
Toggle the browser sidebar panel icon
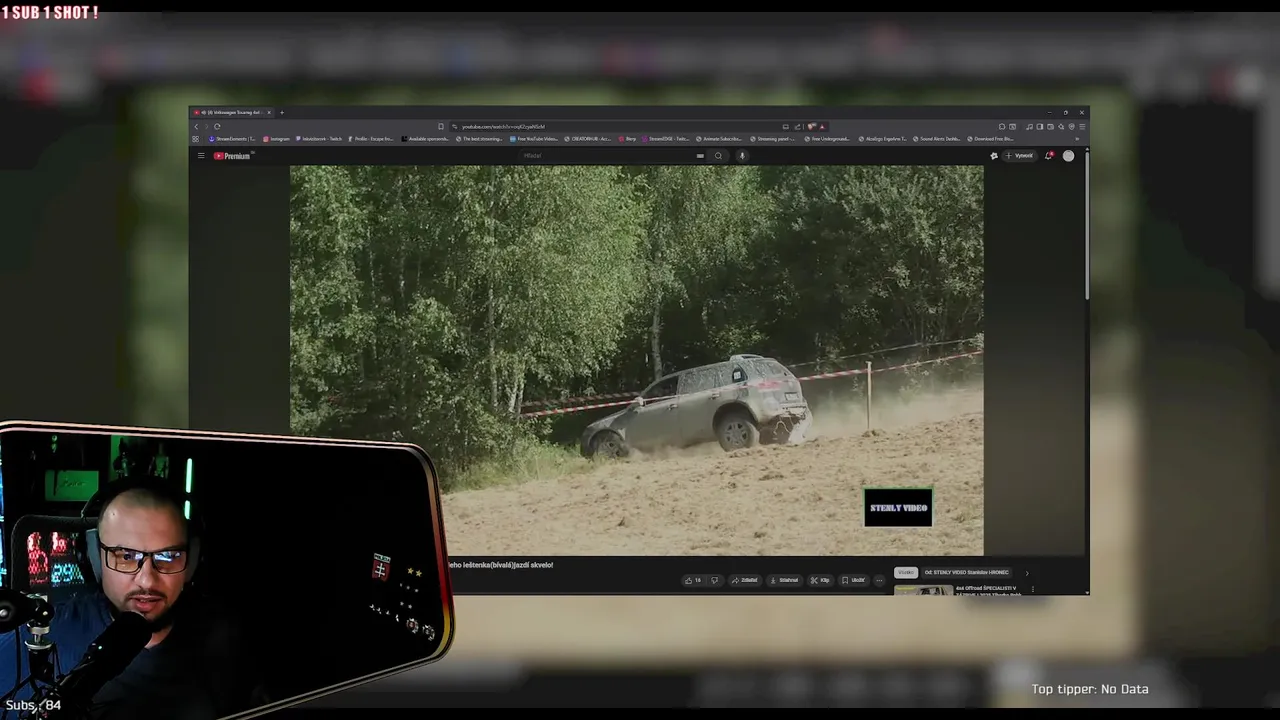click(x=1040, y=127)
